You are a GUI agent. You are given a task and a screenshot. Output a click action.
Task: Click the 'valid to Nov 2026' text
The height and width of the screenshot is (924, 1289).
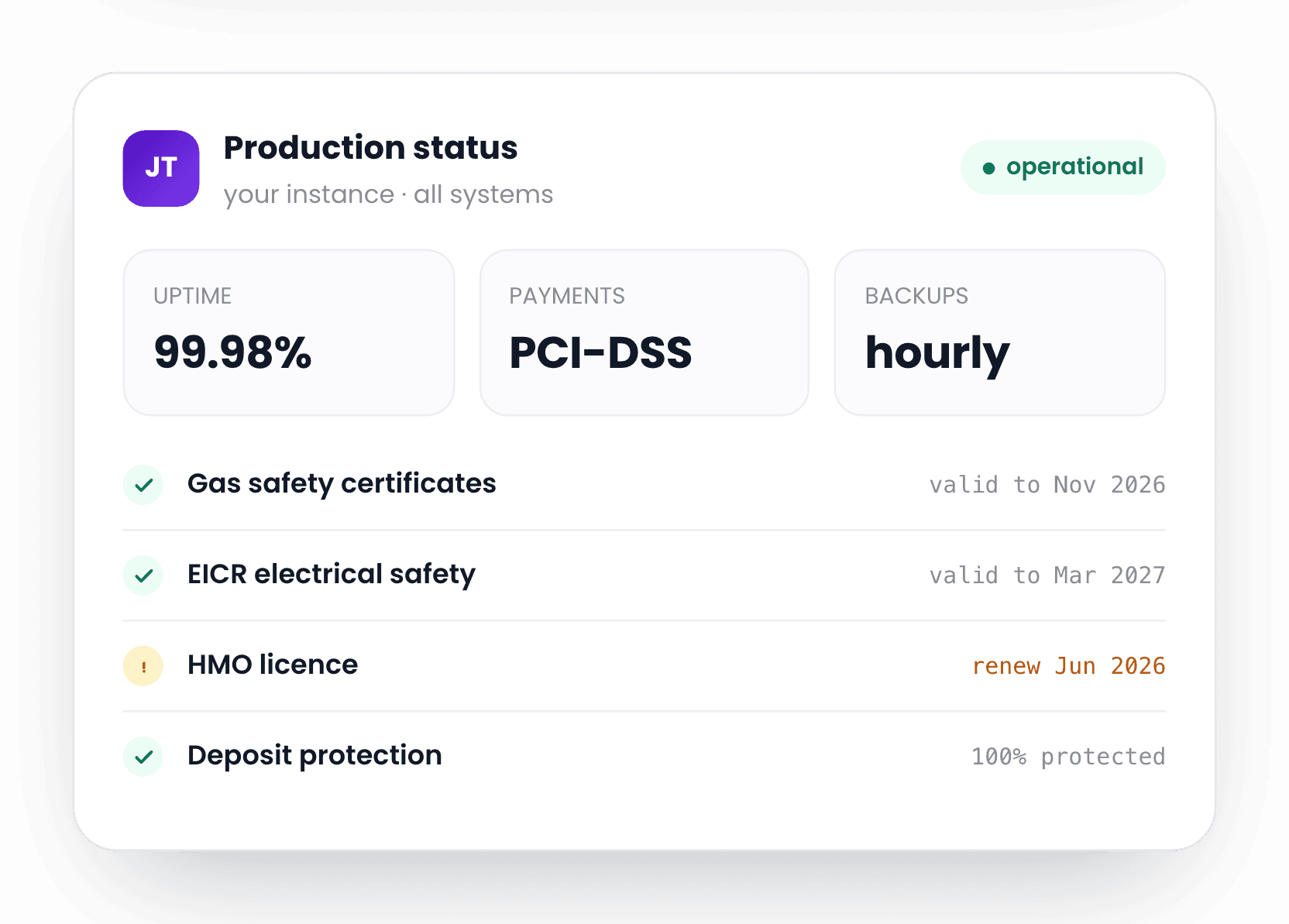(1047, 485)
